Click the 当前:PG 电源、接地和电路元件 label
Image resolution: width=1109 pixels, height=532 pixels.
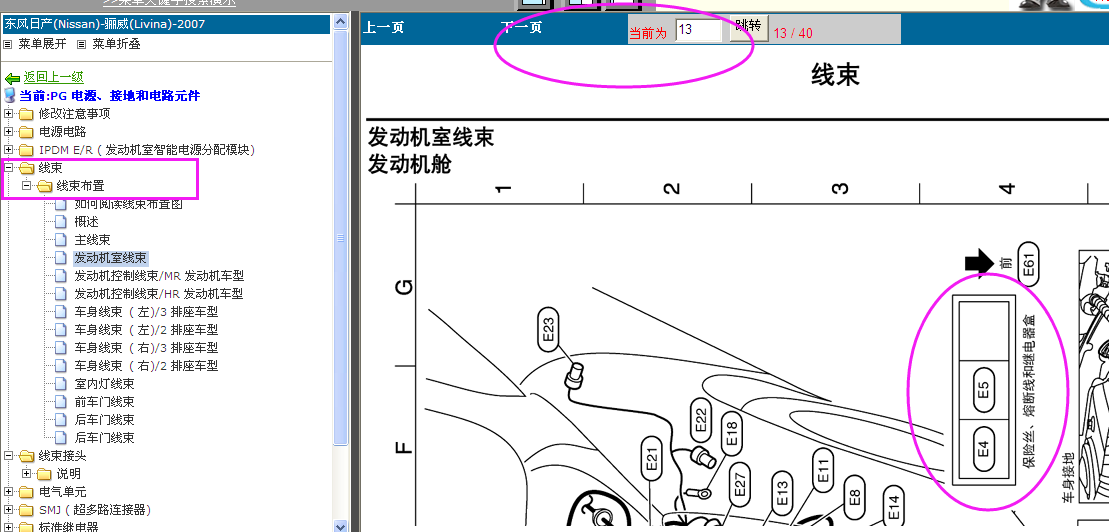coord(110,96)
